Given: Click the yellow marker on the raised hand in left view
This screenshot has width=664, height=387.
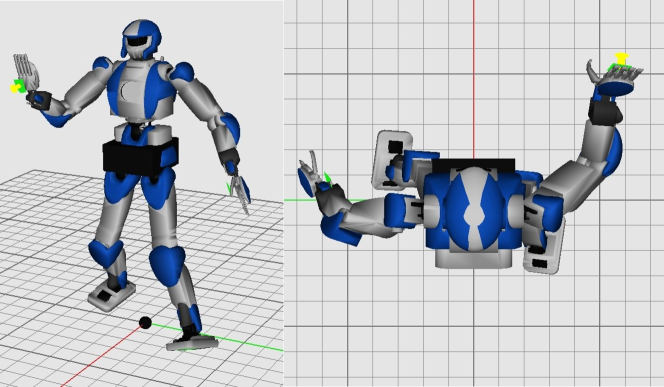Looking at the screenshot, I should (x=15, y=88).
